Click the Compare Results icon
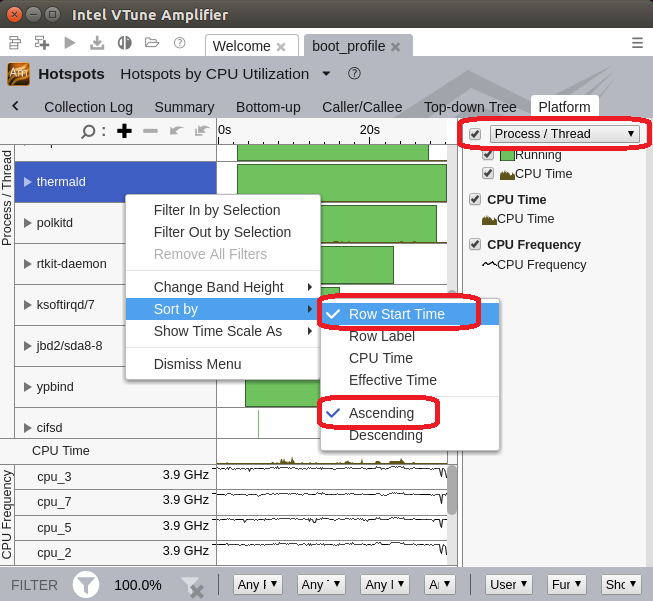Viewport: 653px width, 601px height. point(124,43)
